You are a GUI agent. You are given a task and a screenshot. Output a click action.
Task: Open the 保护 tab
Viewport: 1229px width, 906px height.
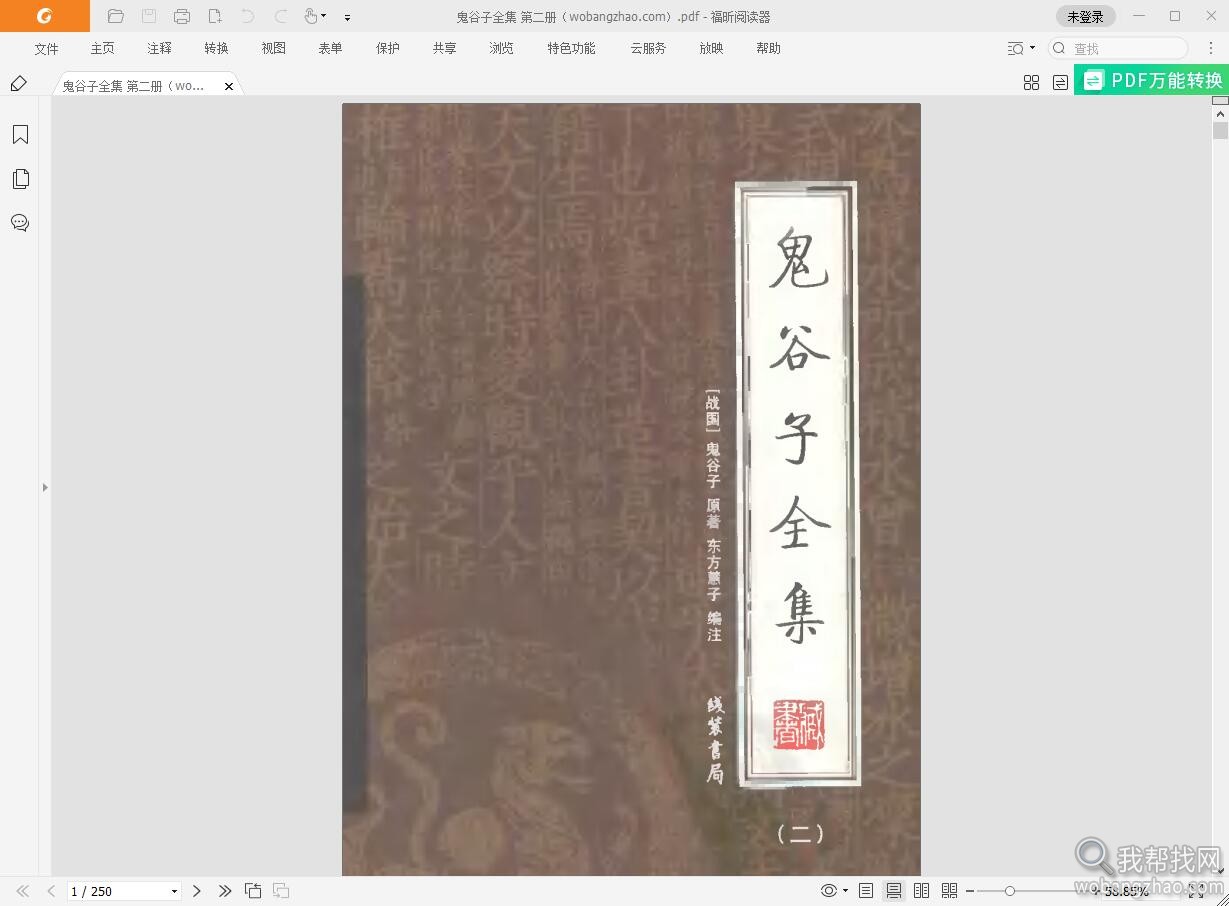[x=388, y=48]
